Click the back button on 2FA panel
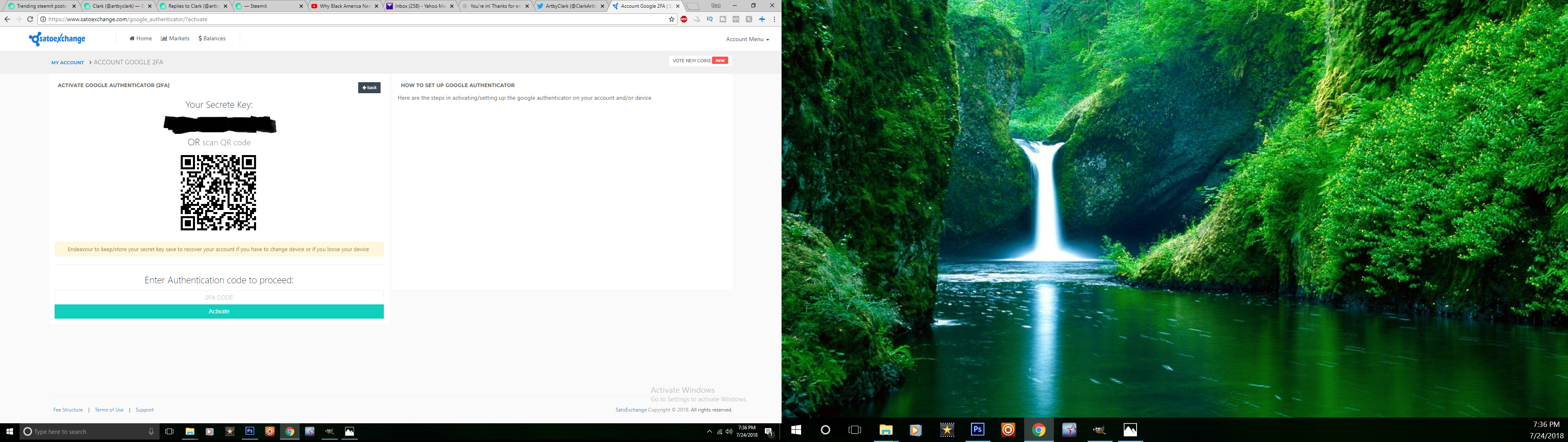Screen dimensions: 1568x442 pos(369,88)
